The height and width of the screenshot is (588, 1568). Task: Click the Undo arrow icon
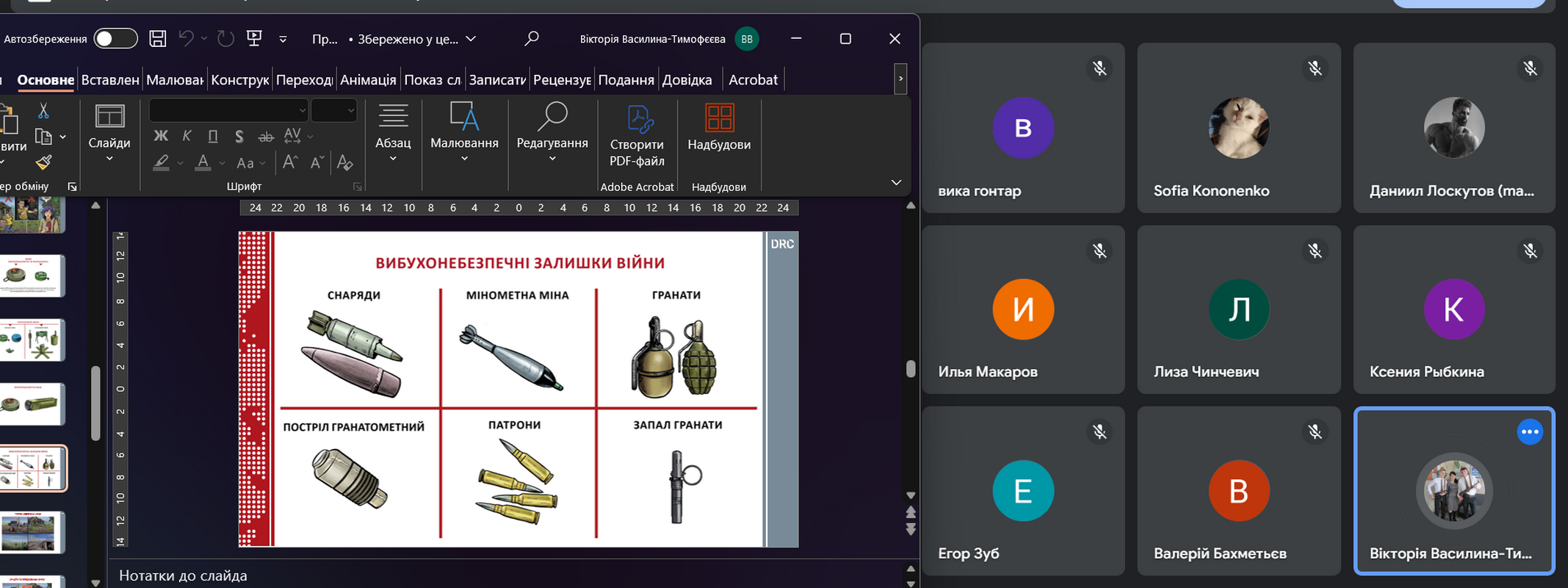tap(187, 39)
